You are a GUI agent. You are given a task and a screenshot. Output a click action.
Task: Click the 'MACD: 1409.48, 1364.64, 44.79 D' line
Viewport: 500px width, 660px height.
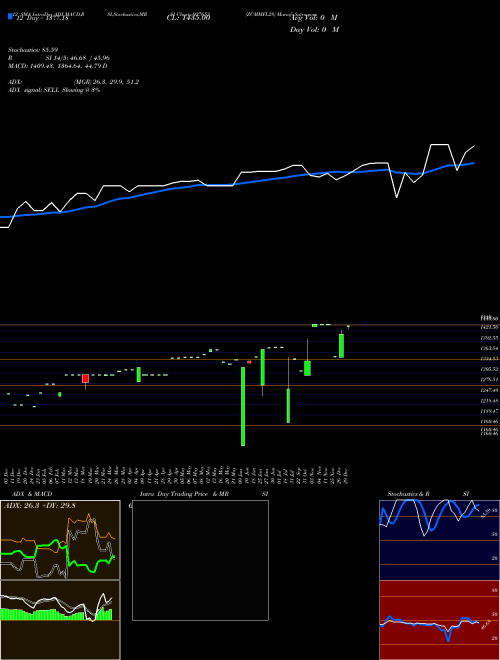[x=58, y=66]
